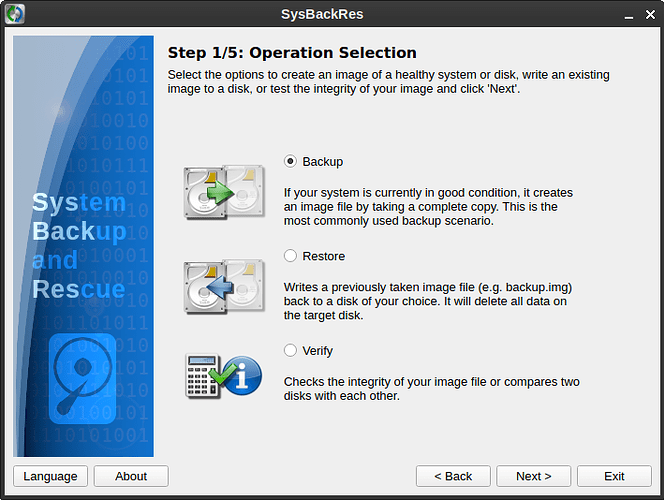Open the SysBackRes window menu icon
664x500 pixels.
tap(15, 13)
